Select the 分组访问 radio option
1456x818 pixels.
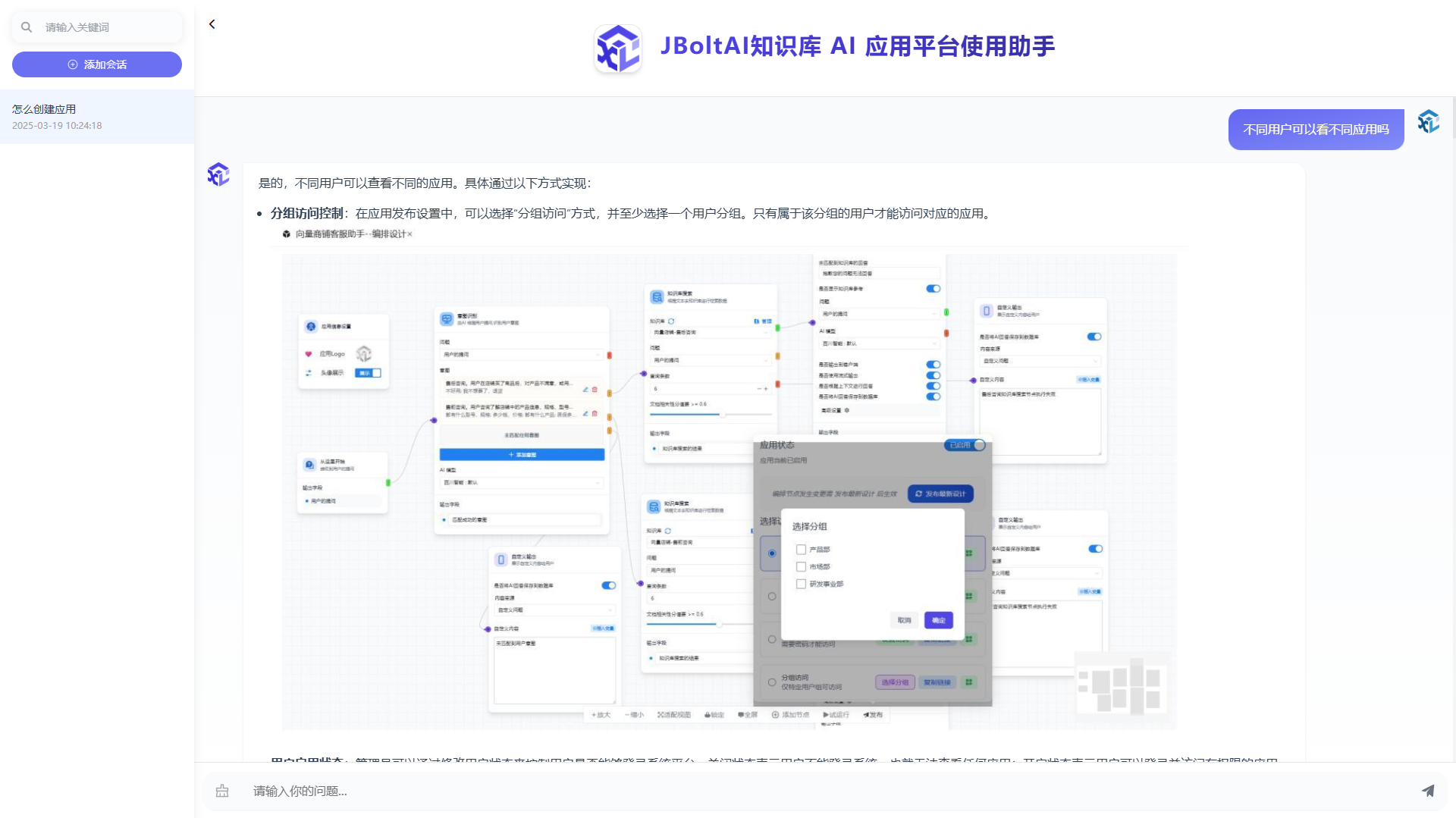tap(772, 682)
